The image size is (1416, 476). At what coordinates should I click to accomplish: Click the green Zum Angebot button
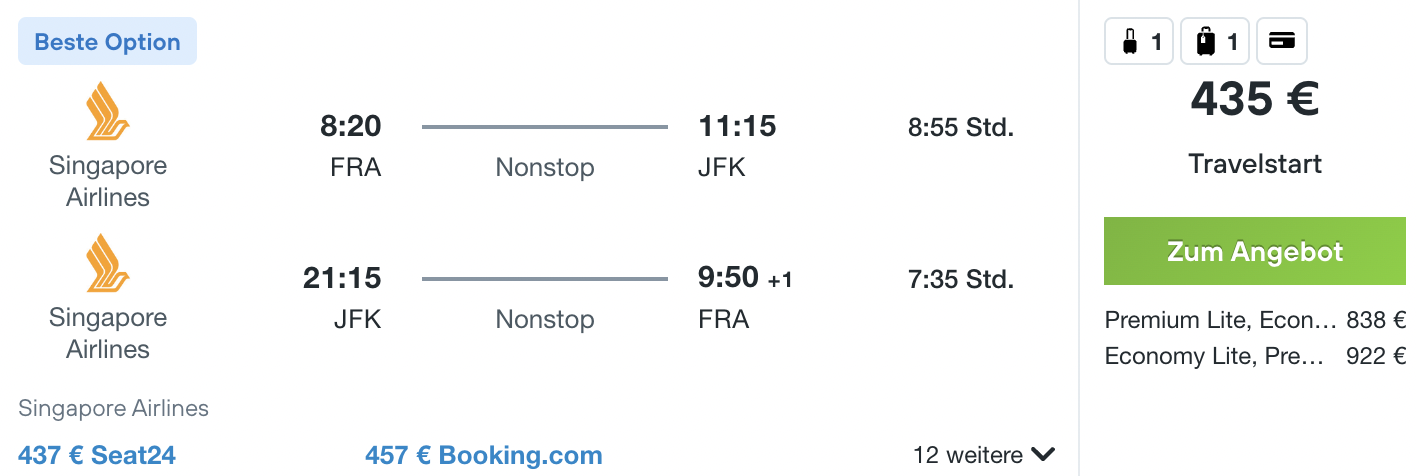tap(1255, 252)
